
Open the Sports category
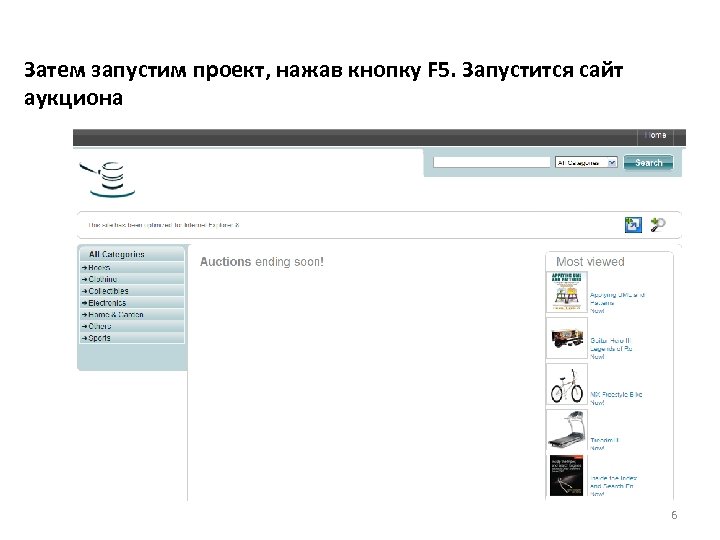click(132, 338)
